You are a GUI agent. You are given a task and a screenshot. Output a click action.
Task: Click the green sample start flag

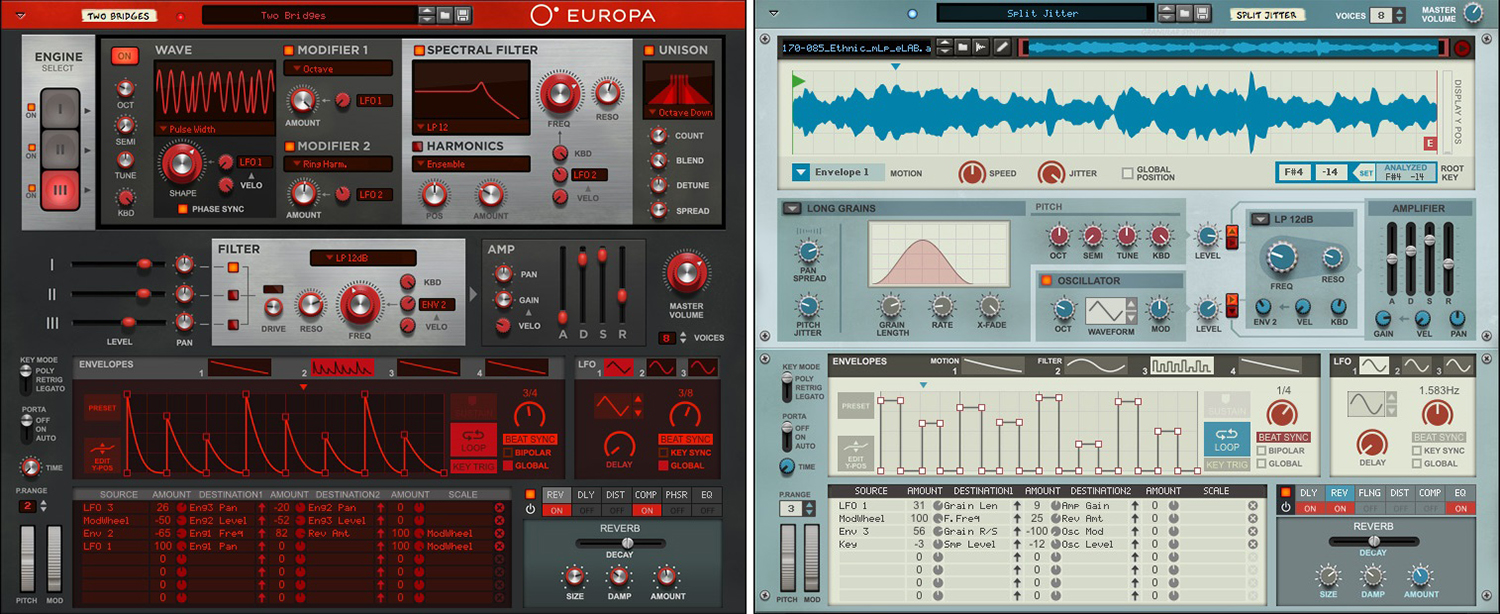[x=798, y=79]
